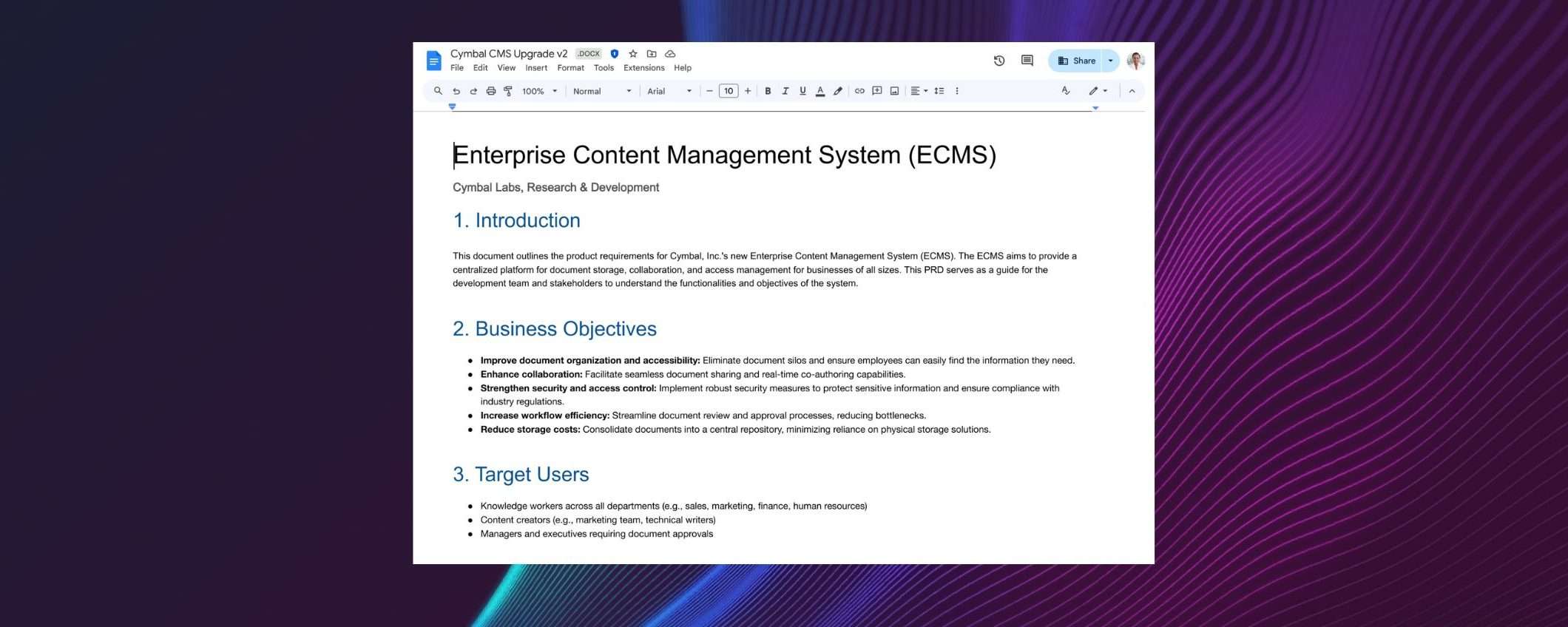Screen dimensions: 1568x627
Task: Toggle underline formatting
Action: click(802, 91)
